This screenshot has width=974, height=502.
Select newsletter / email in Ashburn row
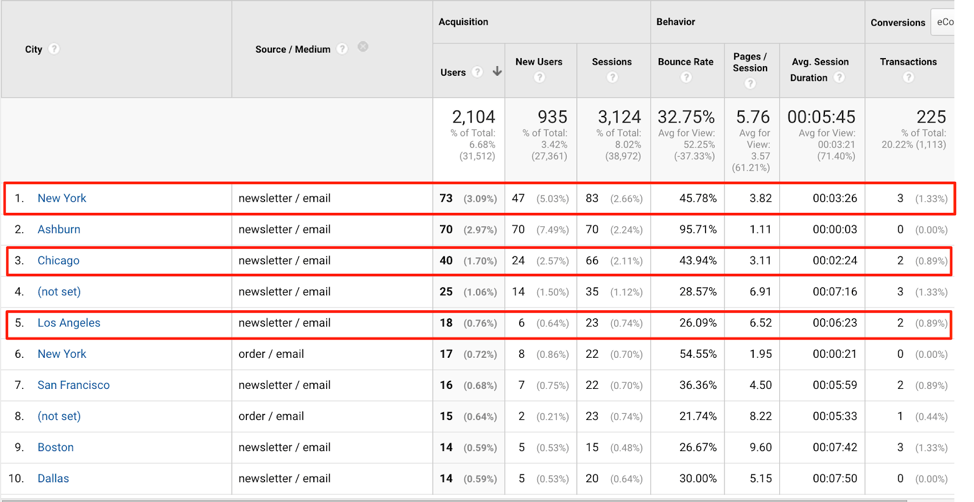click(x=284, y=229)
